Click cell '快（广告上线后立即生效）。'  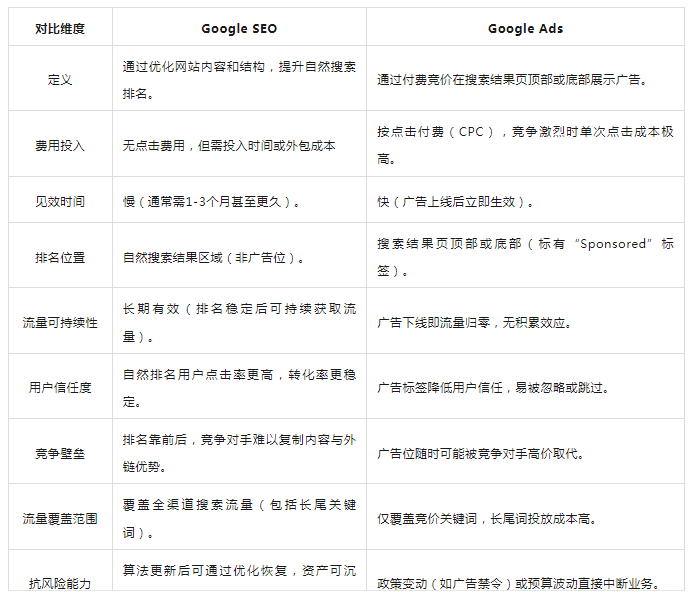tap(525, 200)
